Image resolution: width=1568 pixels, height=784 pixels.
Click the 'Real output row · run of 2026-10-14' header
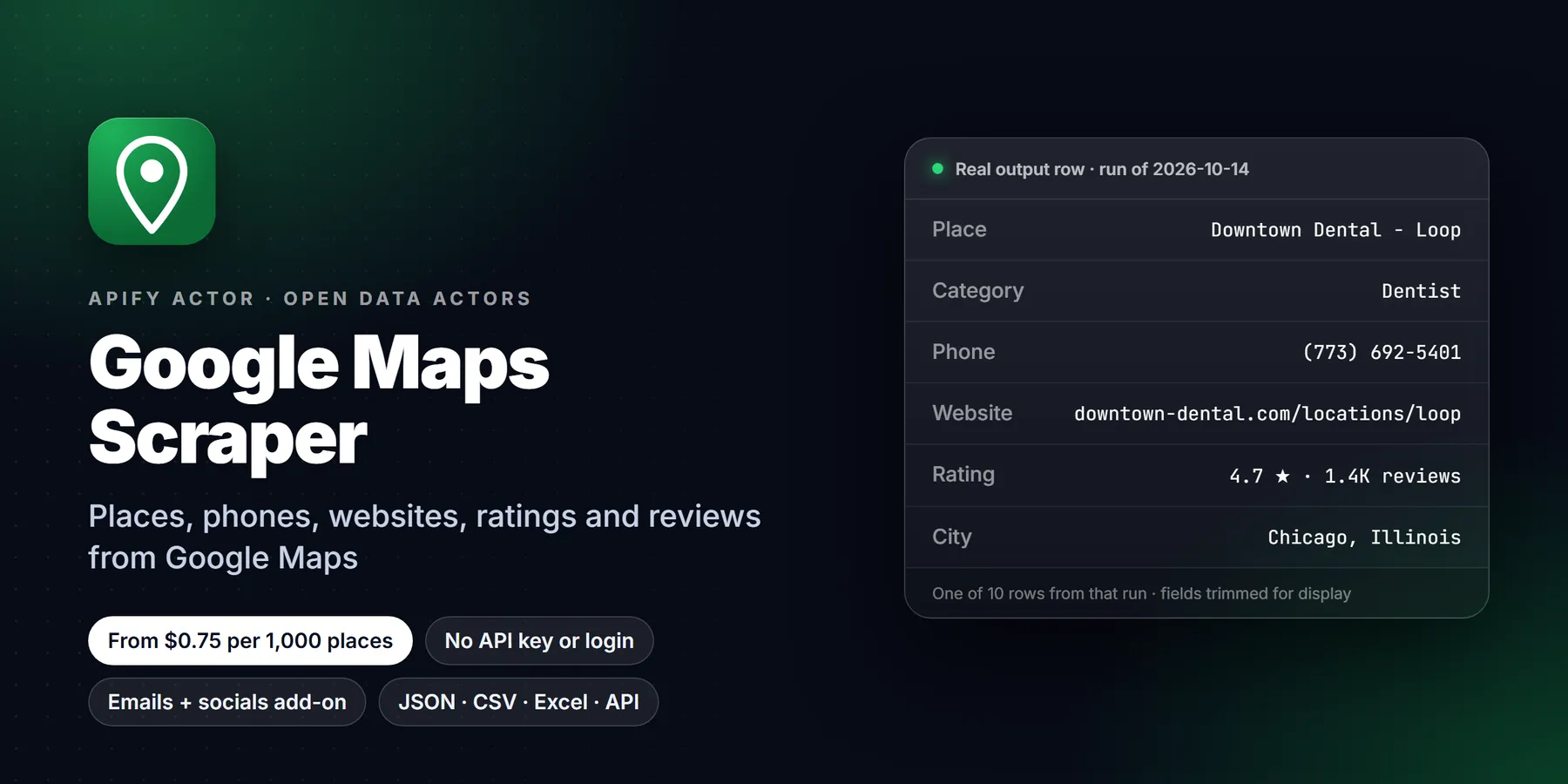pyautogui.click(x=1102, y=169)
